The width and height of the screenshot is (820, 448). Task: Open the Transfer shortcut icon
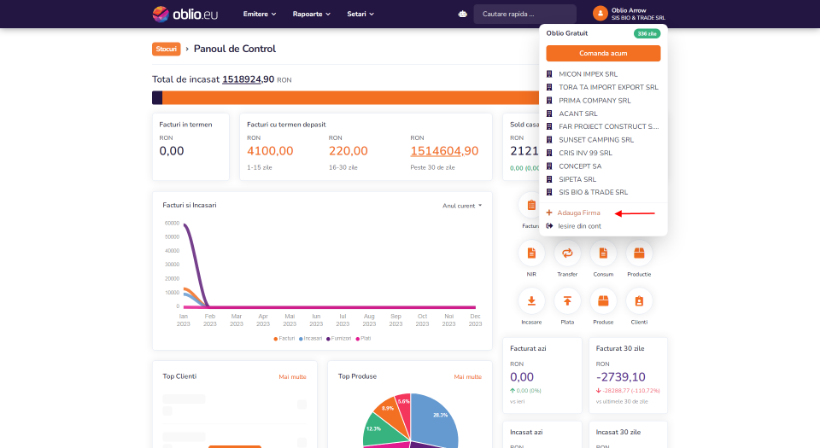click(567, 254)
